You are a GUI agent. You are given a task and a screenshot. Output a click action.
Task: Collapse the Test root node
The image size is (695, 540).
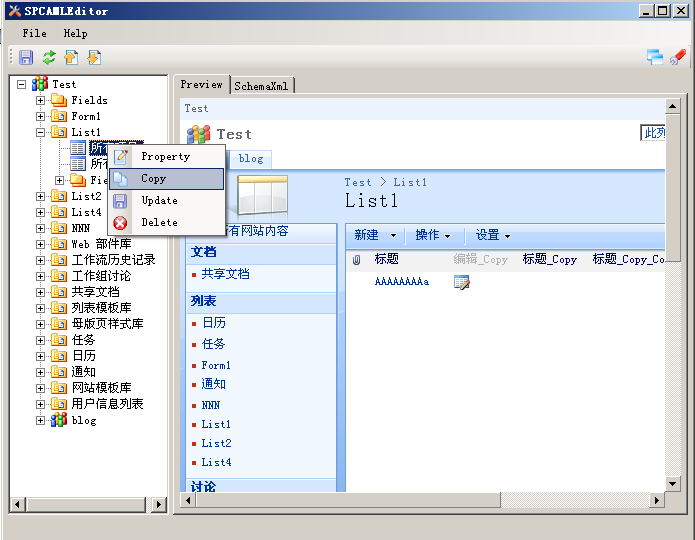pyautogui.click(x=21, y=84)
